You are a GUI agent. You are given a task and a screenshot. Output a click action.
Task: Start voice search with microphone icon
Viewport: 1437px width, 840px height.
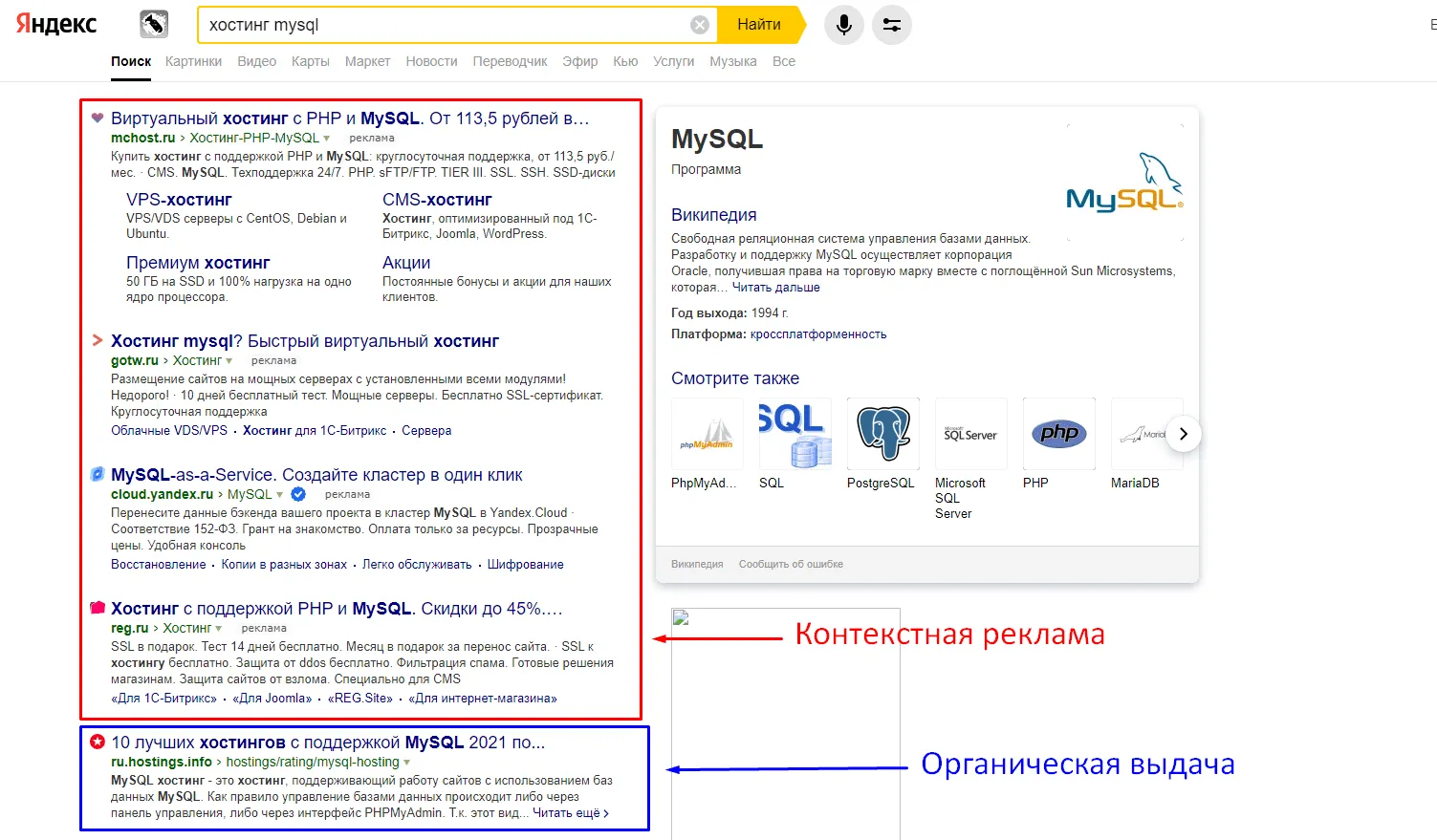(844, 25)
